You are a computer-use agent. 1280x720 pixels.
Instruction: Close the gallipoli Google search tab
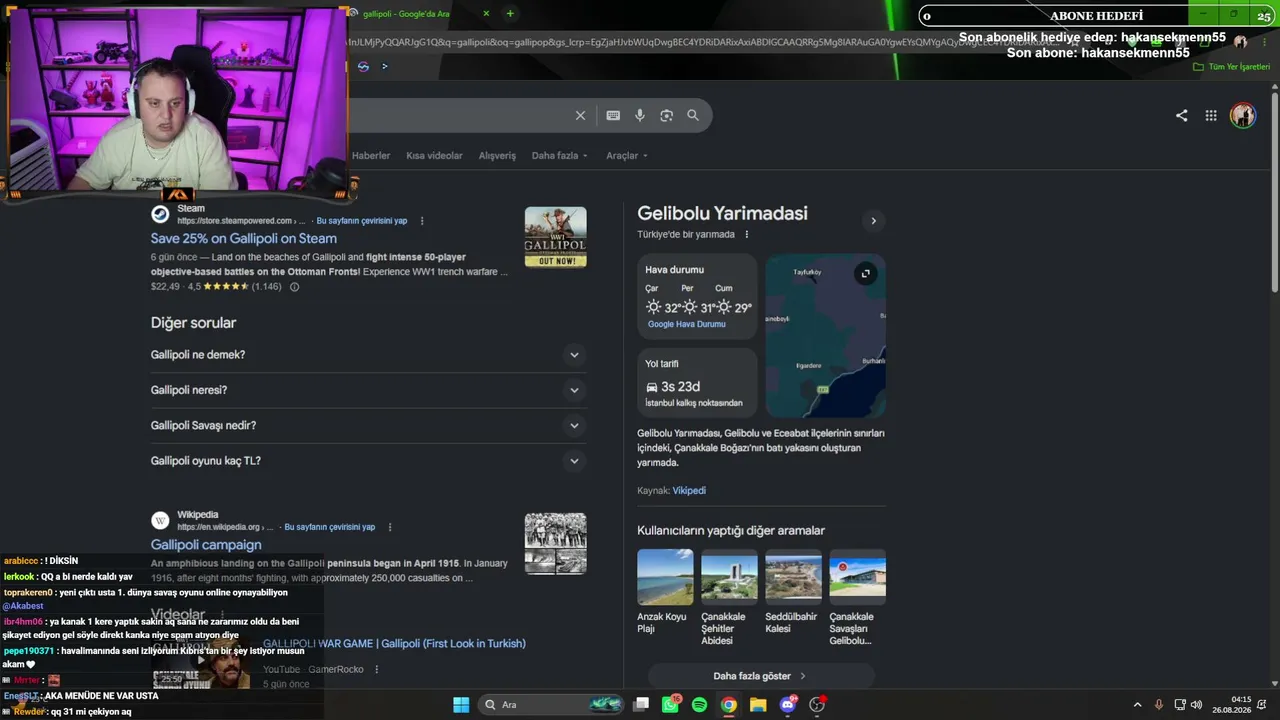[487, 14]
